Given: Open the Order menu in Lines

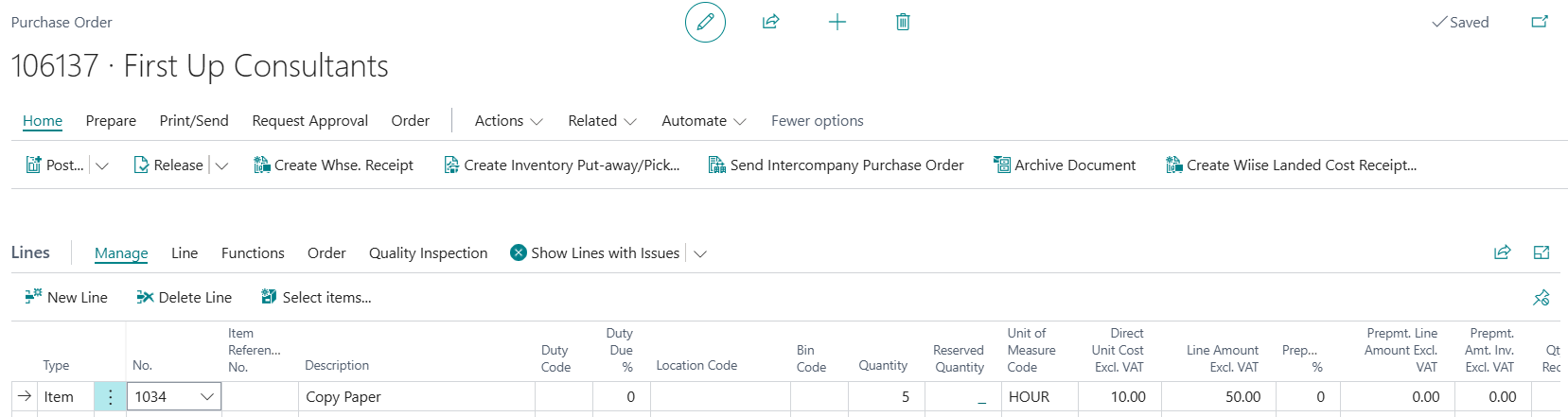Looking at the screenshot, I should click(326, 252).
